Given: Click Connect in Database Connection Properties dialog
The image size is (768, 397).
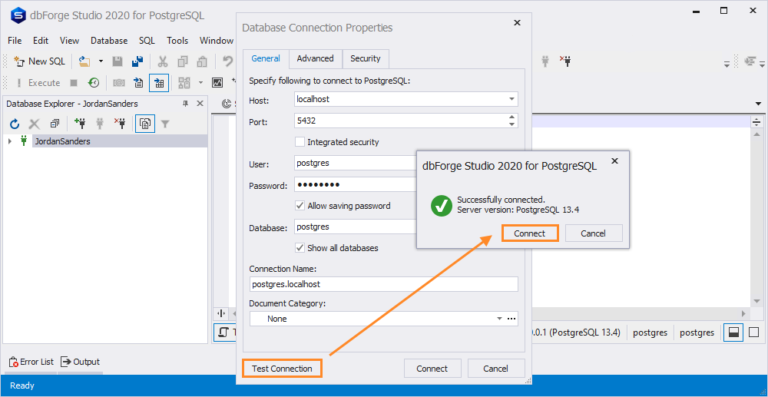Looking at the screenshot, I should pos(432,369).
